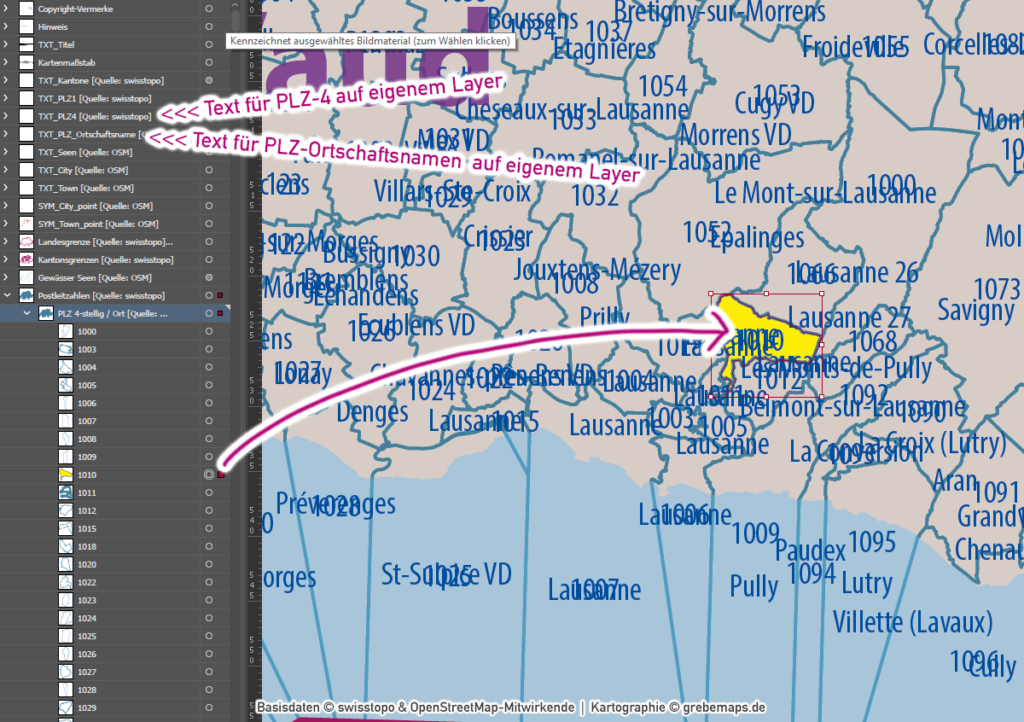This screenshot has height=722, width=1024.
Task: Collapse the Postleitzahlen layer
Action: click(x=8, y=296)
